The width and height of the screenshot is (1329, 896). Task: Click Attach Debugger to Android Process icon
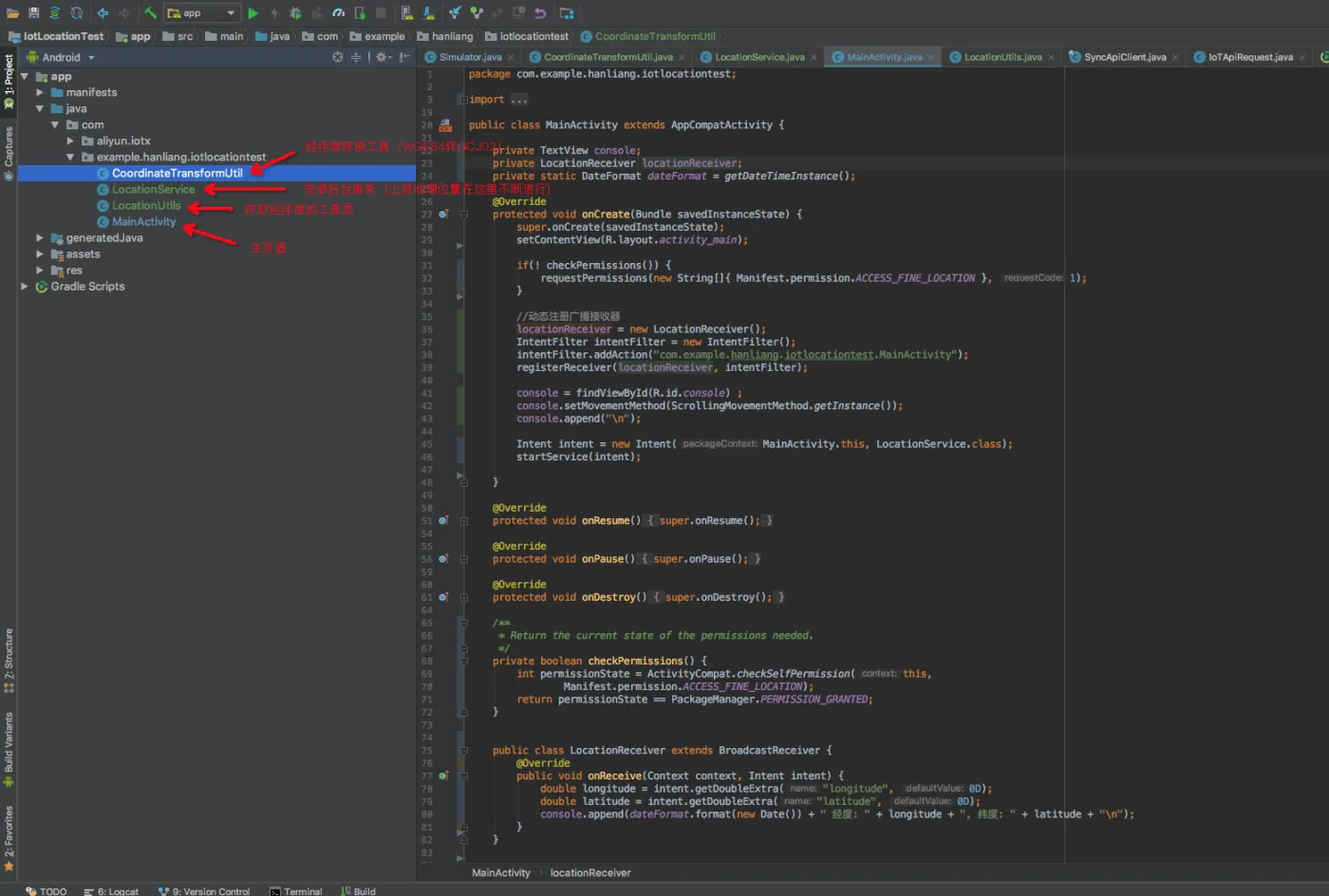(360, 13)
